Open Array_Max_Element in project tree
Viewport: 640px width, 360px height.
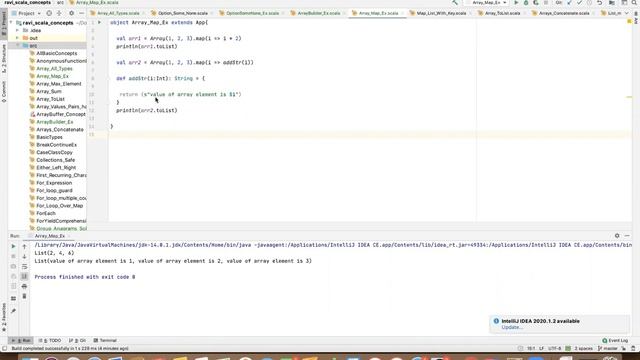[x=59, y=84]
